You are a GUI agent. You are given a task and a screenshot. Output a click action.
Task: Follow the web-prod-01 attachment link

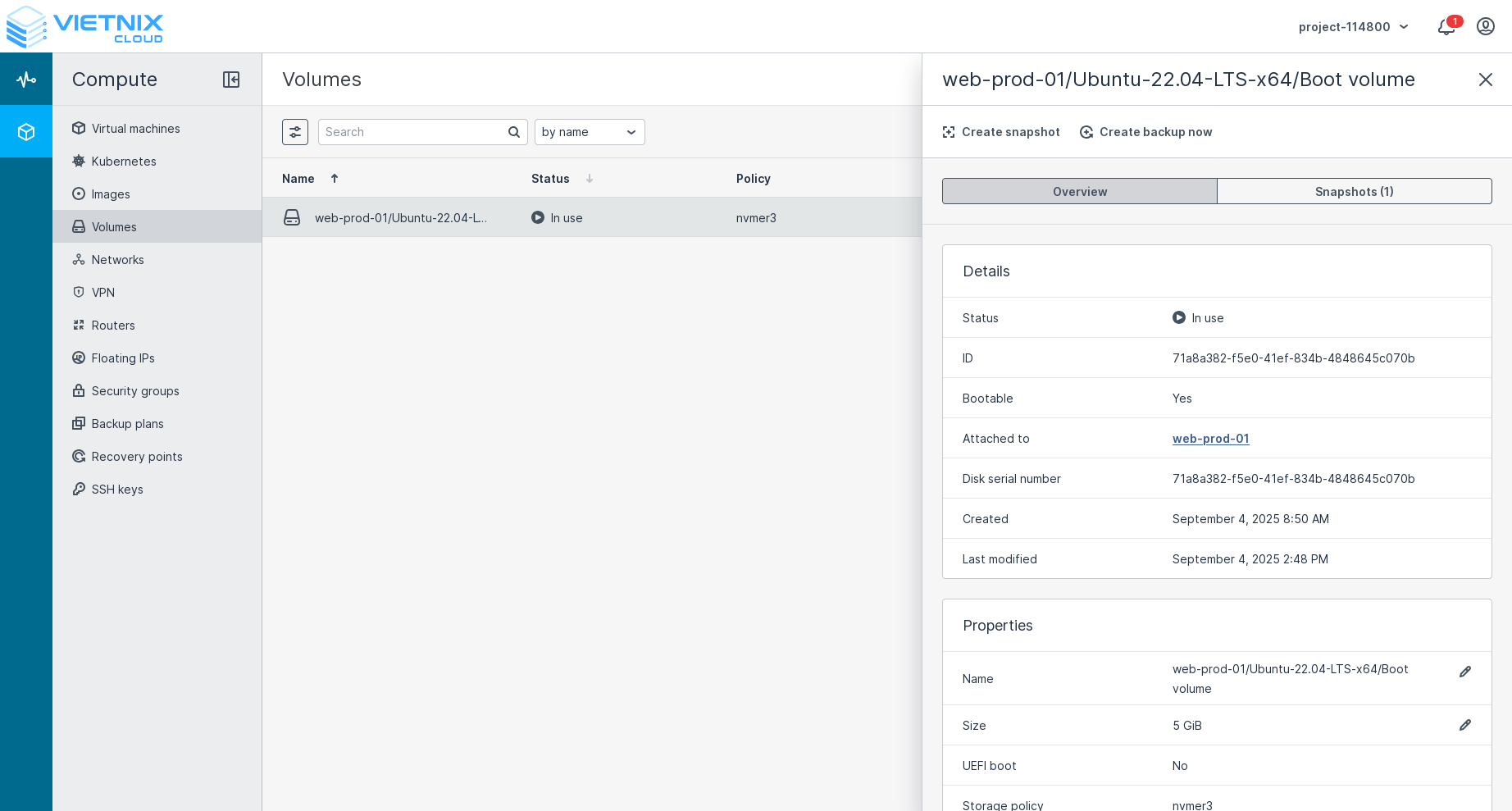click(1211, 439)
